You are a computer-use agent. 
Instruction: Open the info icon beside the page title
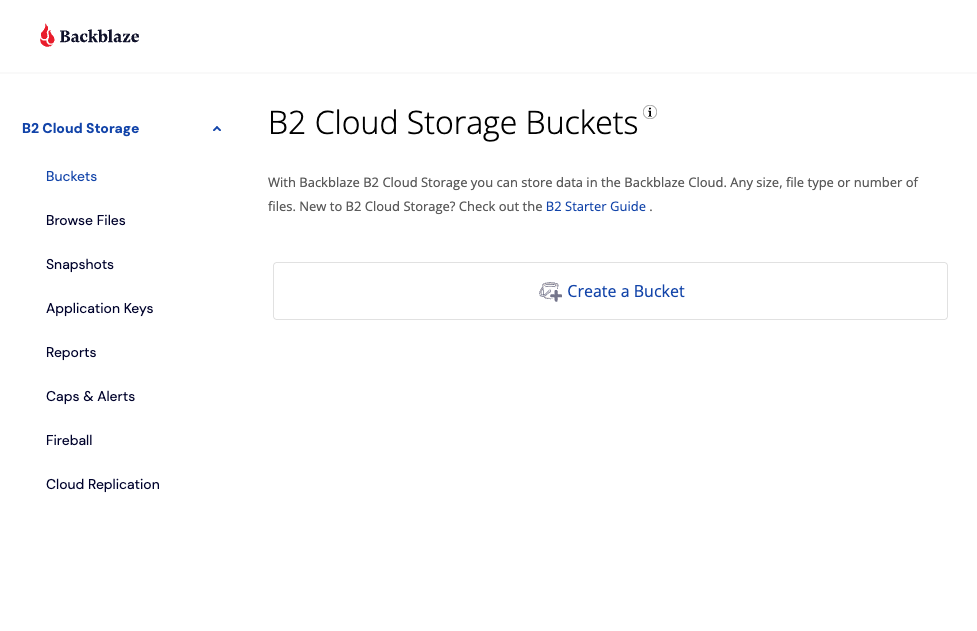coord(650,112)
